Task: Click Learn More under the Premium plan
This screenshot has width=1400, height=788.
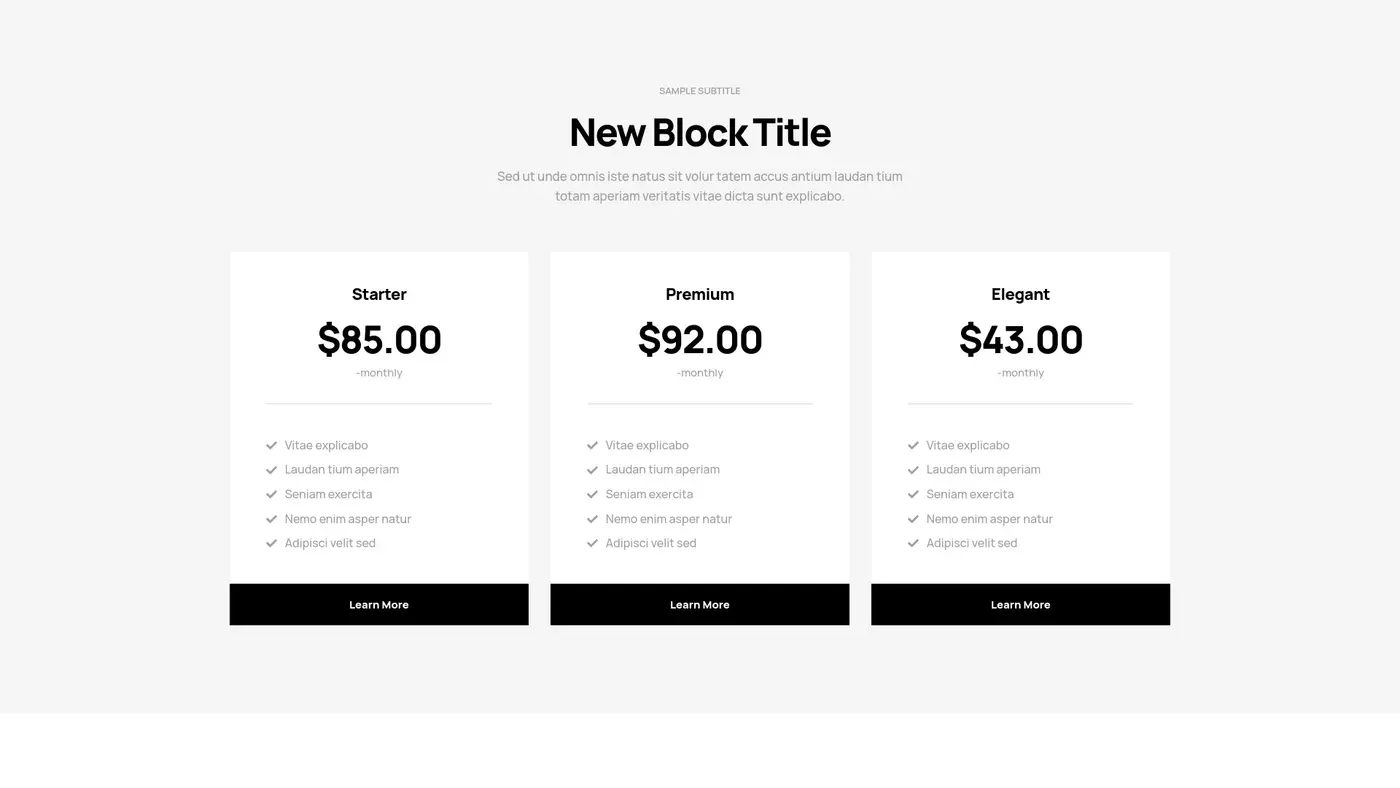Action: tap(699, 604)
